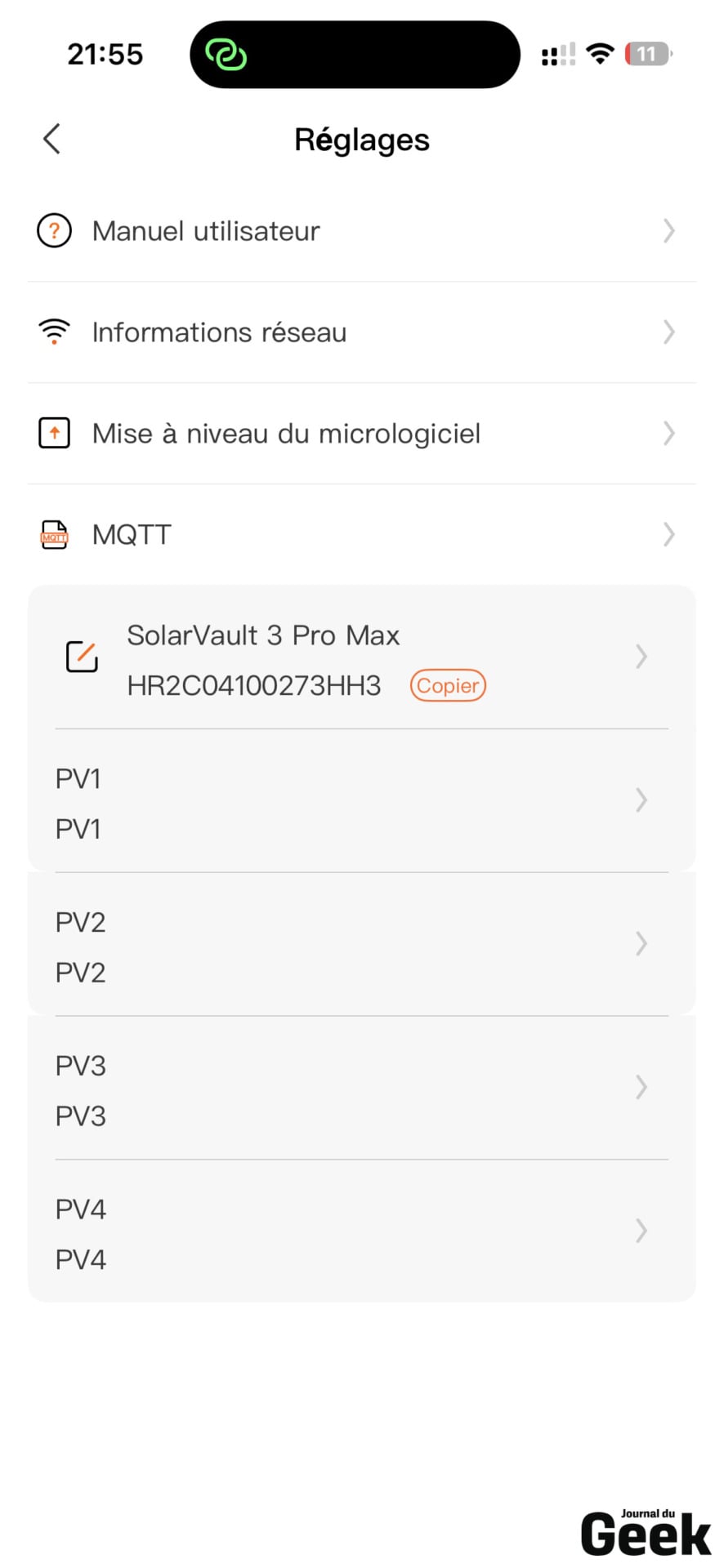Tap the edit device name pencil icon
Viewport: 724px width, 1568px height.
82,657
